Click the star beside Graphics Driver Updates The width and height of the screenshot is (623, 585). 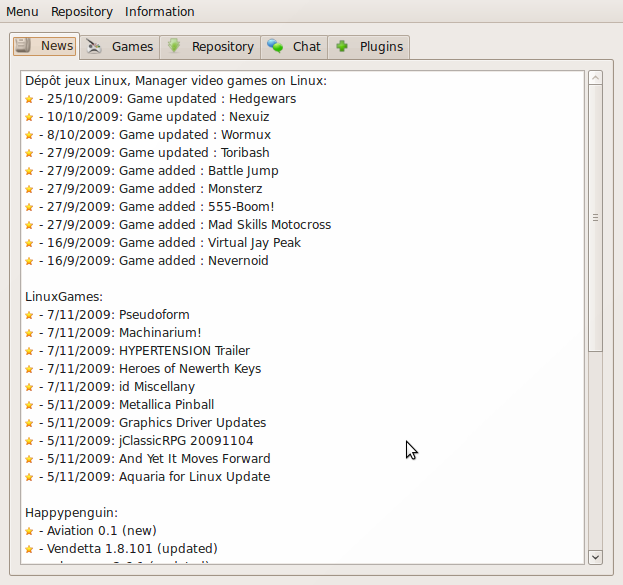(x=29, y=423)
